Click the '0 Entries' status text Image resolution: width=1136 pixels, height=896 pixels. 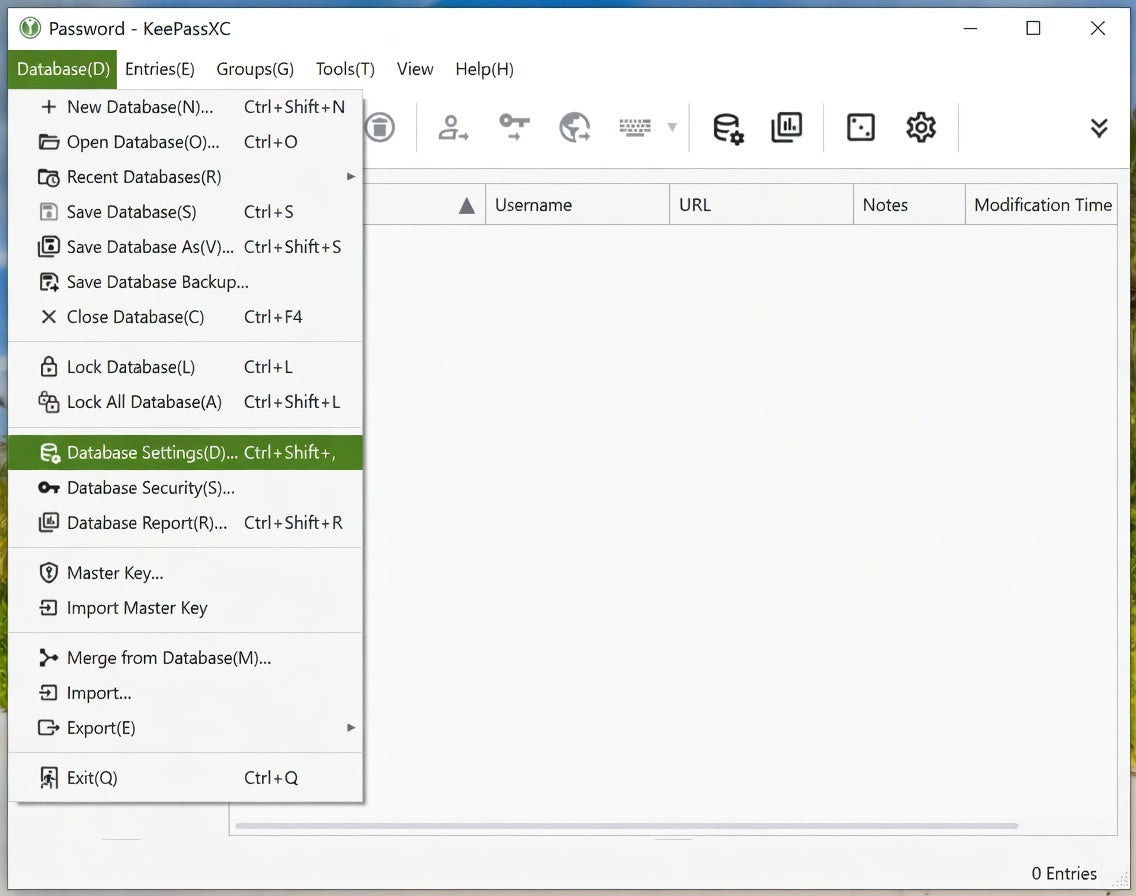1064,874
